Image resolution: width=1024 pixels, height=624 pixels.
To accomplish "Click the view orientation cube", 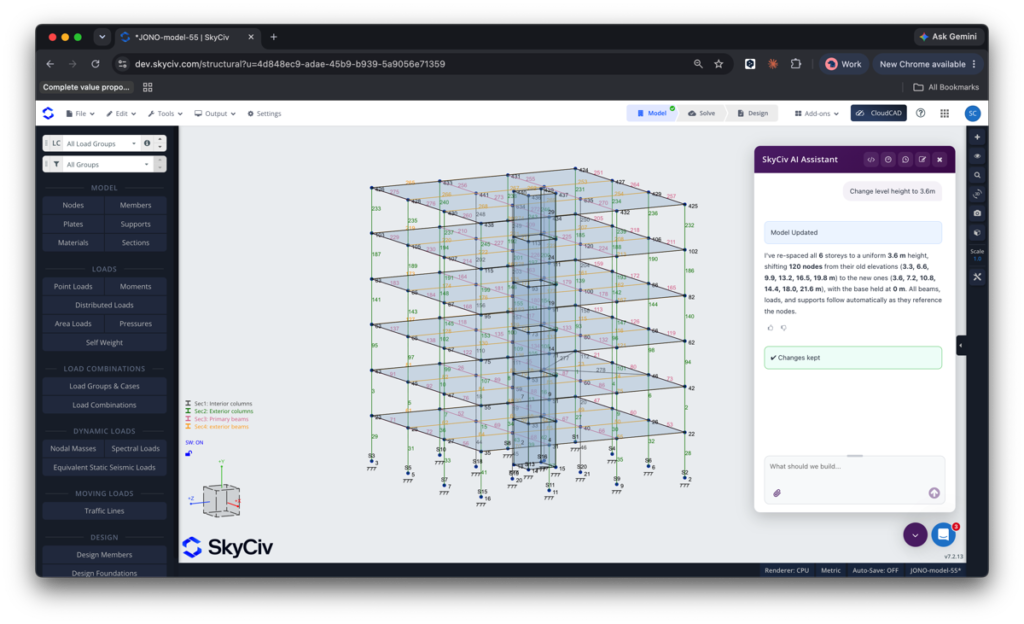I will (221, 501).
